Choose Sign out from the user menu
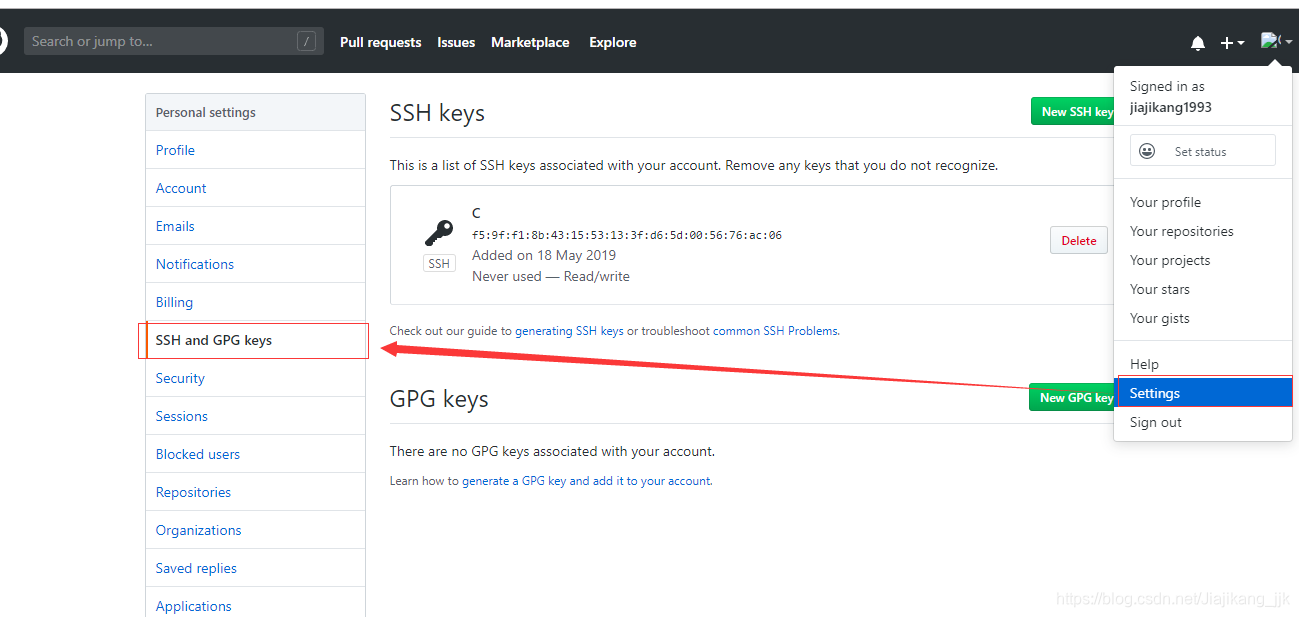 pyautogui.click(x=1203, y=422)
